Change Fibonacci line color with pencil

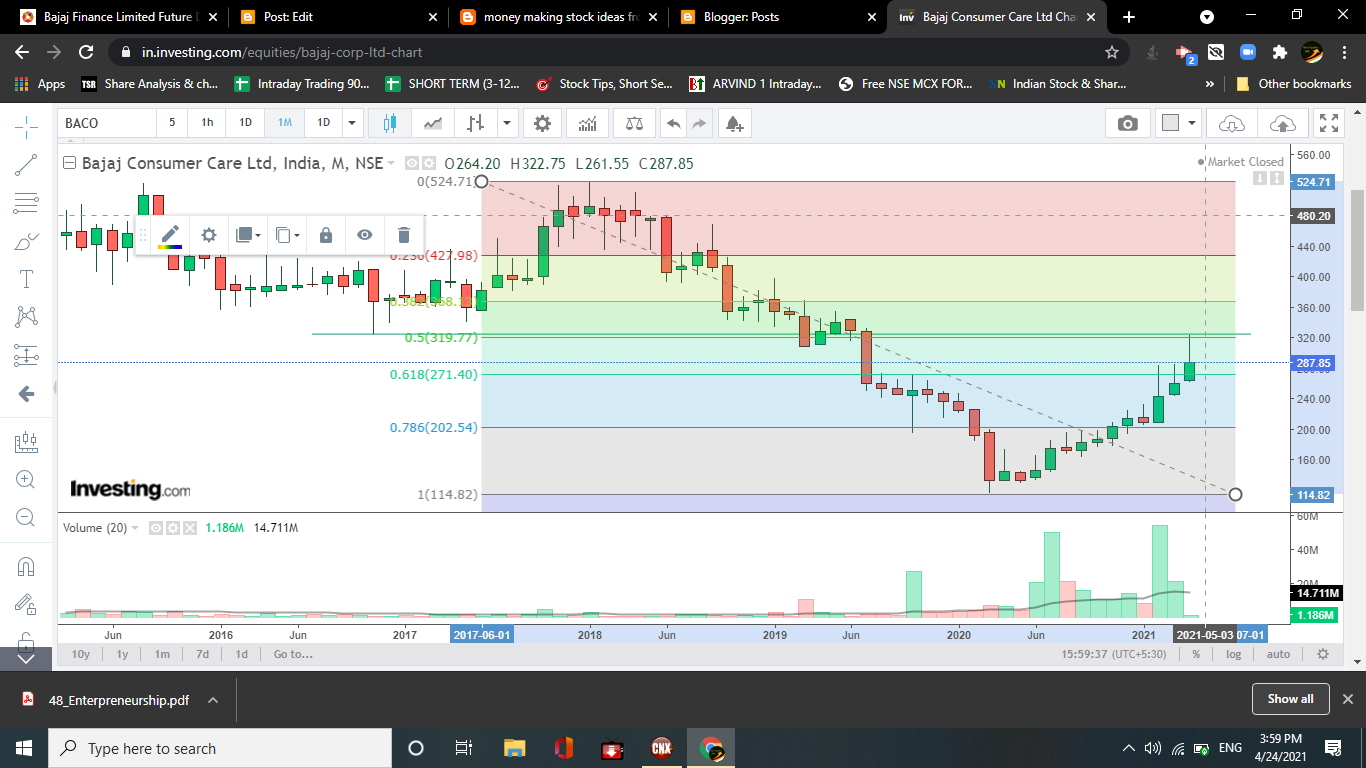(171, 235)
